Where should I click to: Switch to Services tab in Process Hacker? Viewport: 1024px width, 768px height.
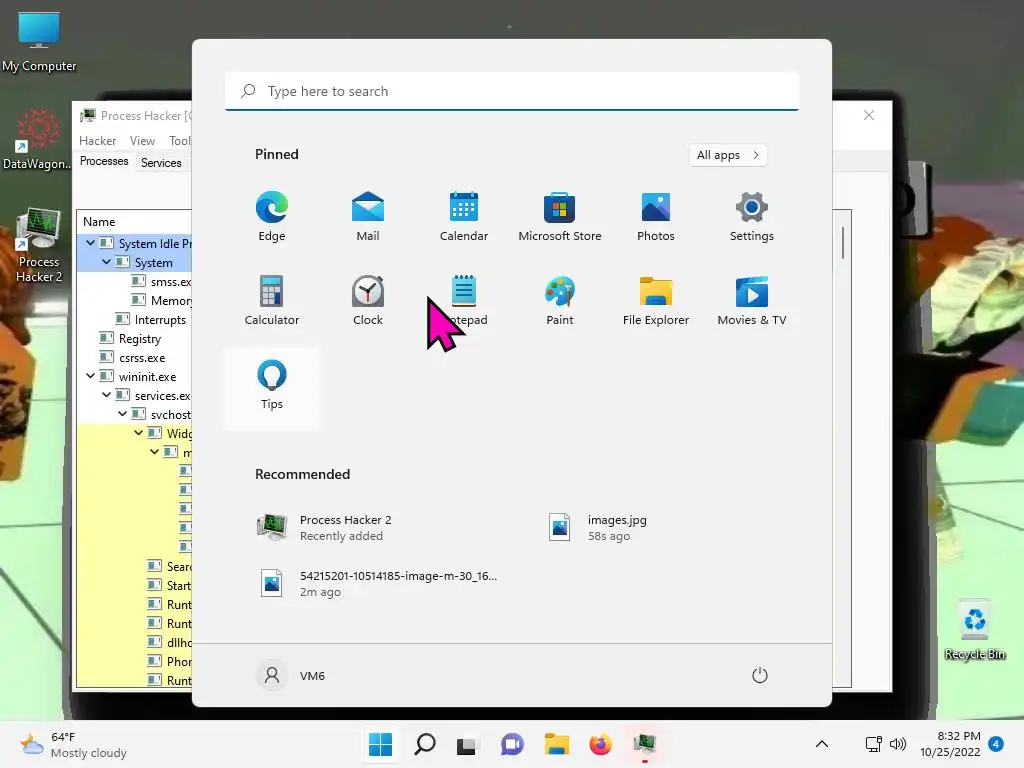[x=161, y=163]
